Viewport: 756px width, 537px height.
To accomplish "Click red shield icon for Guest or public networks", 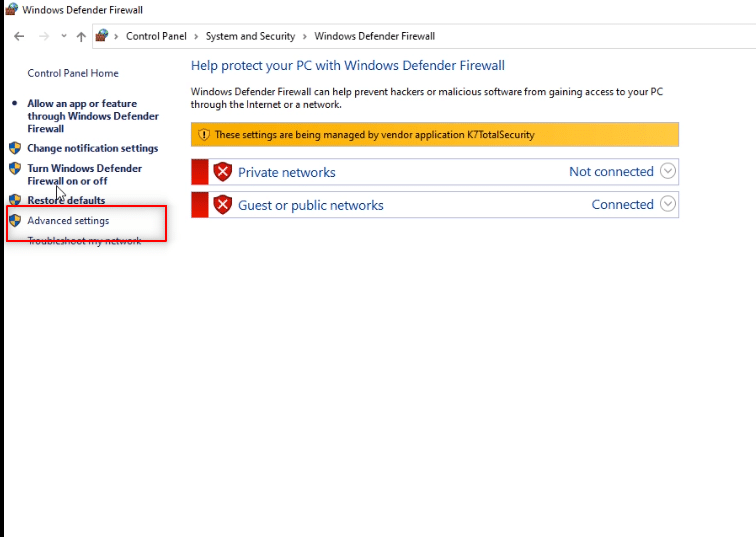I will (223, 205).
